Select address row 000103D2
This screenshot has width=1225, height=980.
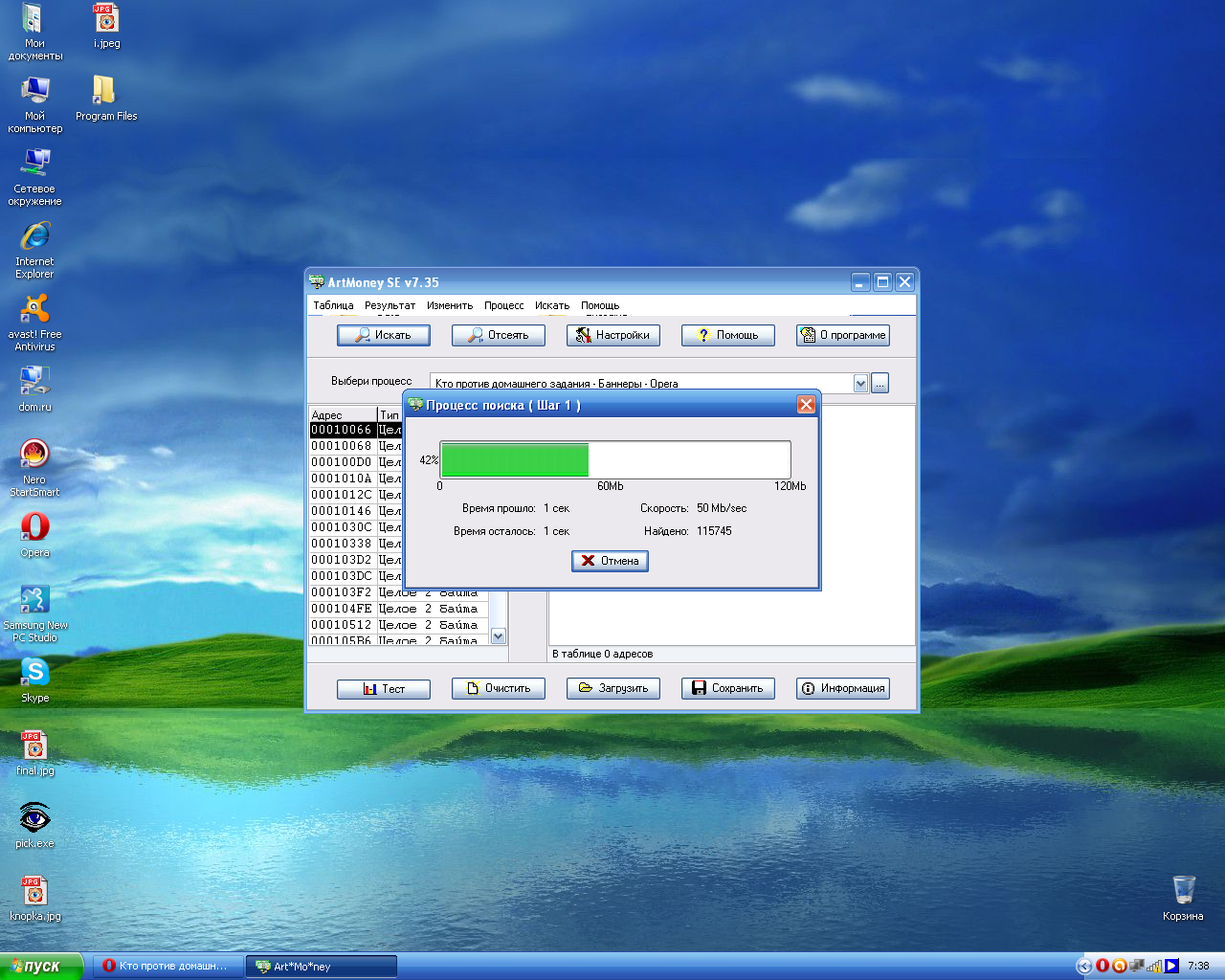(x=356, y=560)
